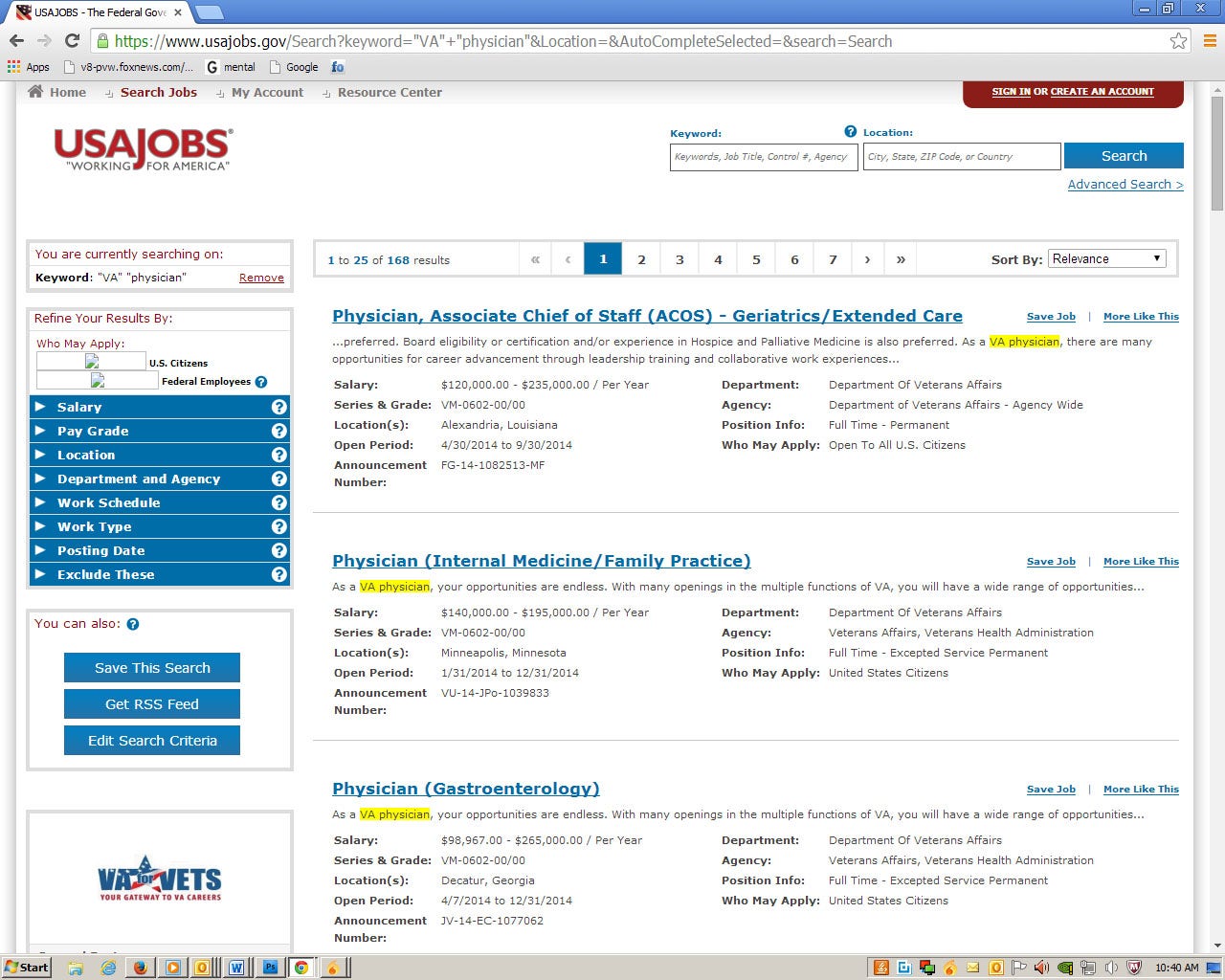The width and height of the screenshot is (1225, 980).
Task: Expand the Exclude These filter
Action: 159,574
